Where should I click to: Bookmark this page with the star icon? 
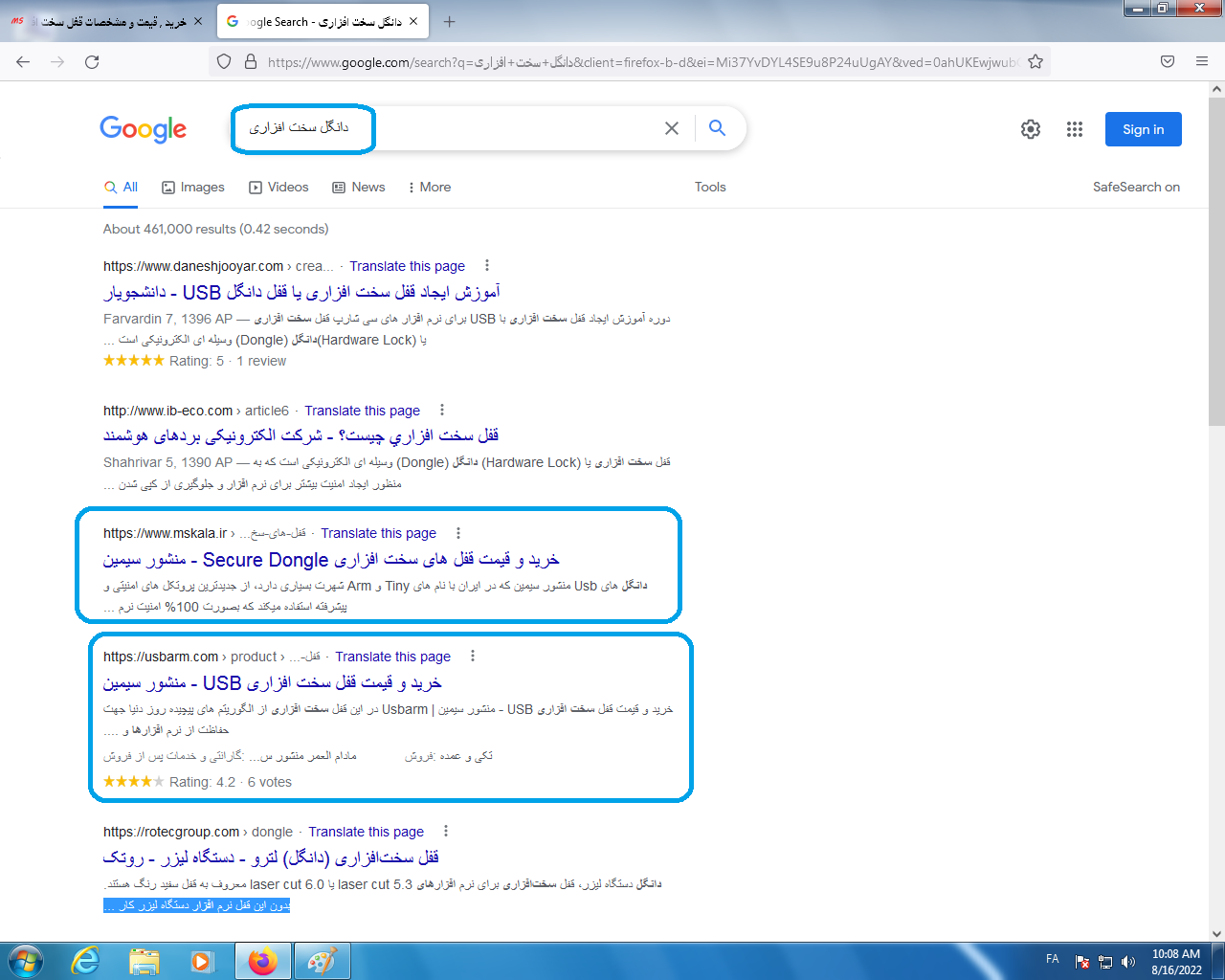(1036, 61)
